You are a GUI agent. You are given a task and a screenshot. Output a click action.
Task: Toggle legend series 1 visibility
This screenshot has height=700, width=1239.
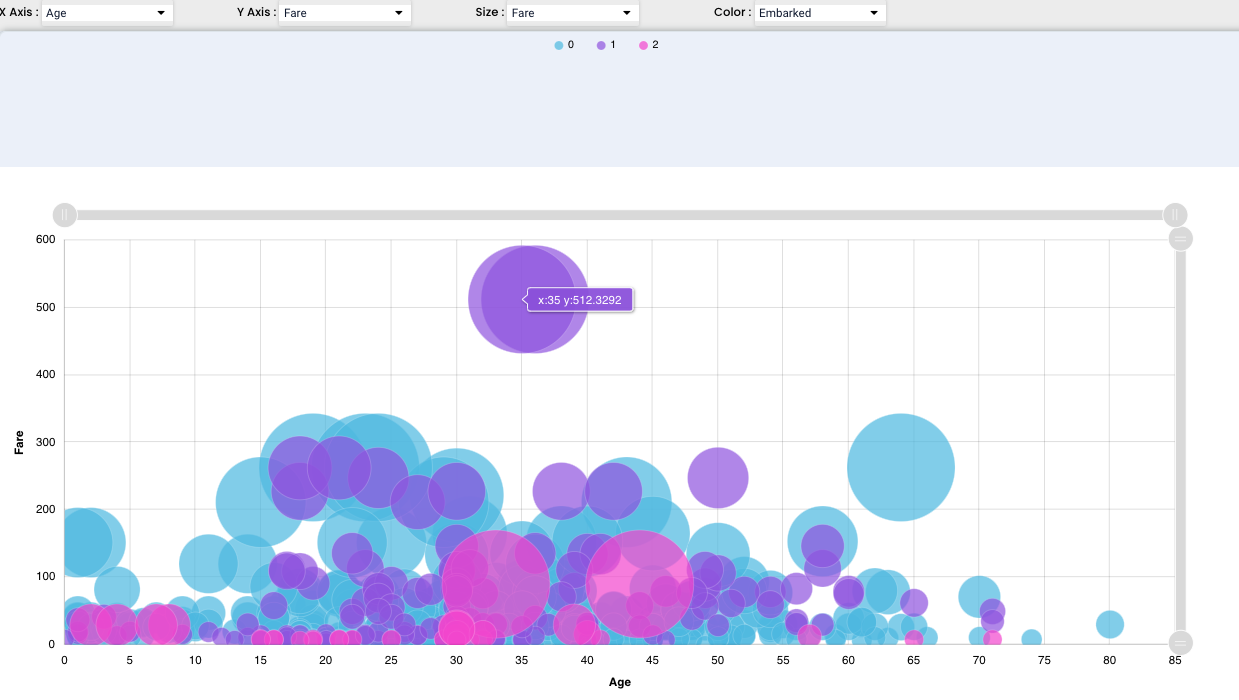click(607, 45)
